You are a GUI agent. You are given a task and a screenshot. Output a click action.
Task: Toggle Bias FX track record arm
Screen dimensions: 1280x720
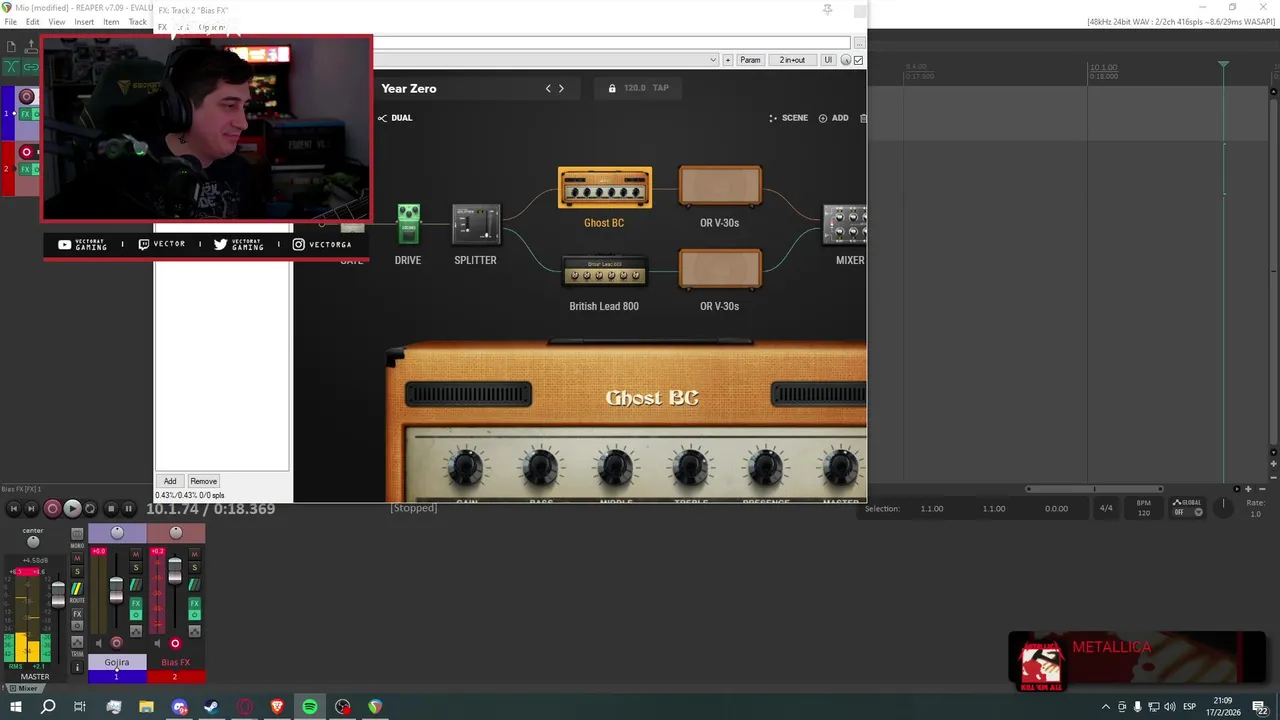[x=175, y=643]
